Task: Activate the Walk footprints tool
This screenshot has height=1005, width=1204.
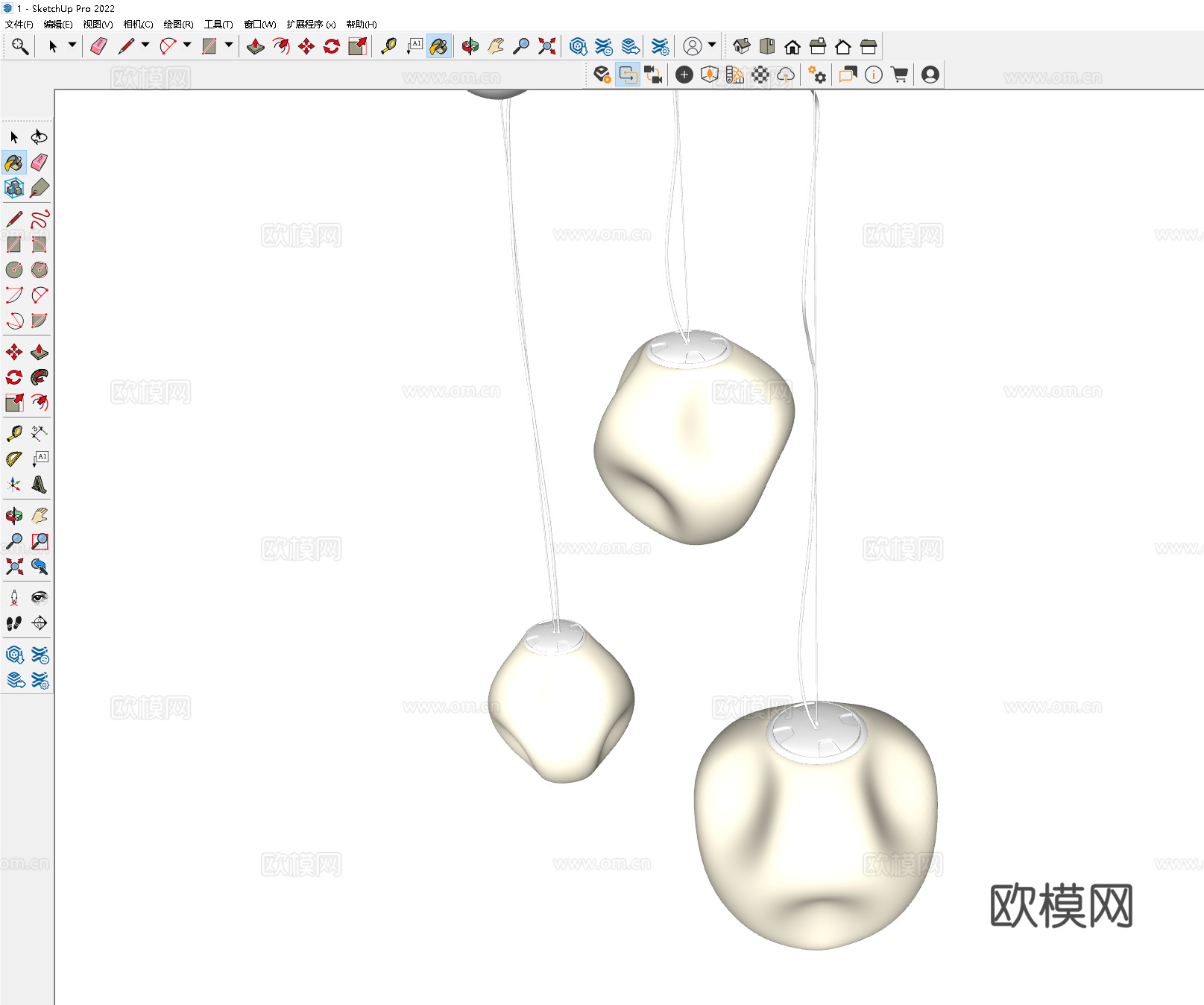Action: click(x=14, y=623)
